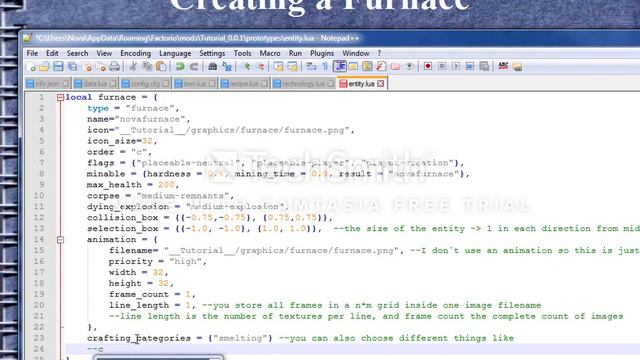Click the Run macro multiple times icon
This screenshot has width=640, height=360.
(470, 66)
